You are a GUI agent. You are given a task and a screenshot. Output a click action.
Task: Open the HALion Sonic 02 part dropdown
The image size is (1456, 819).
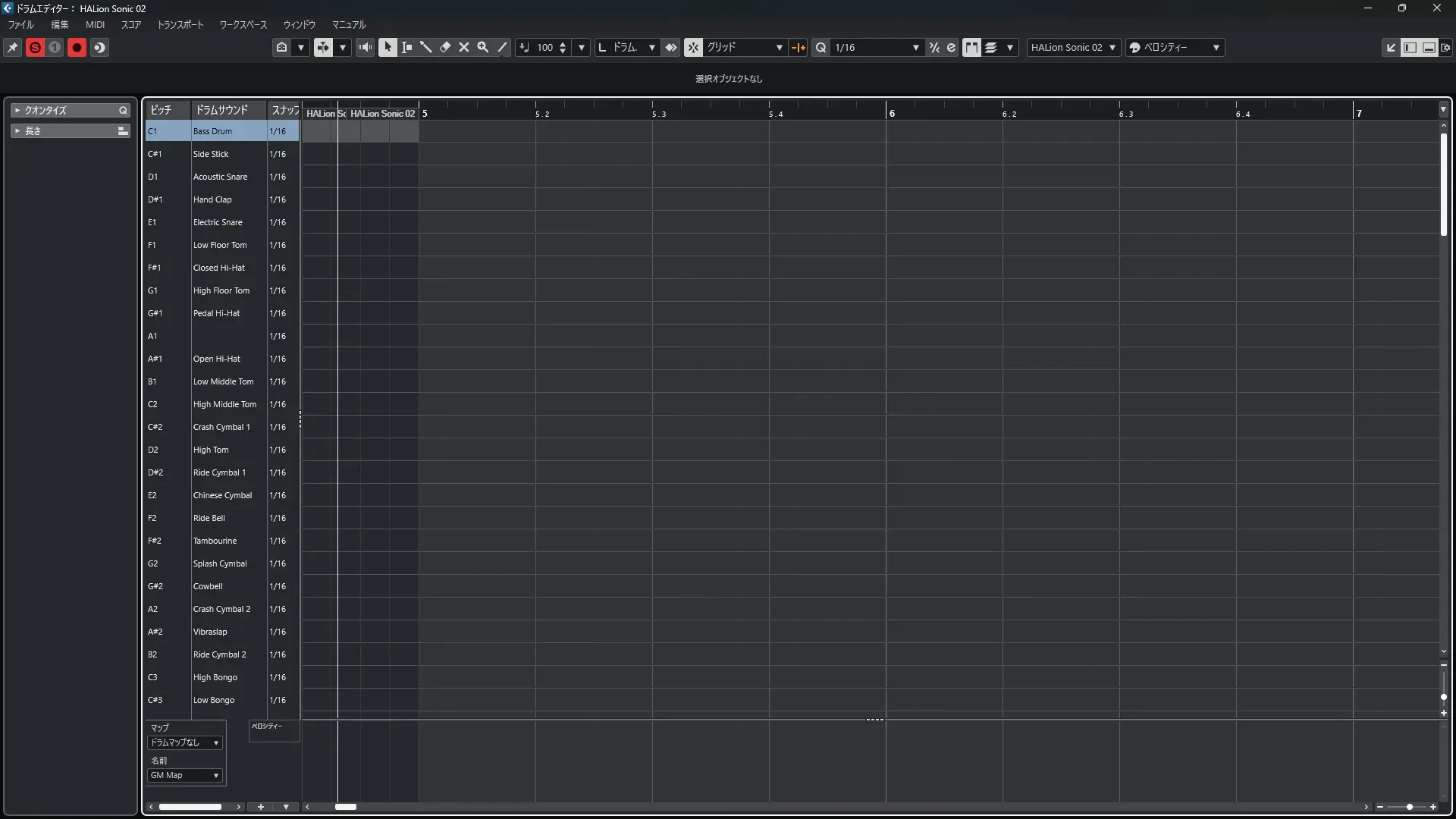(1073, 47)
